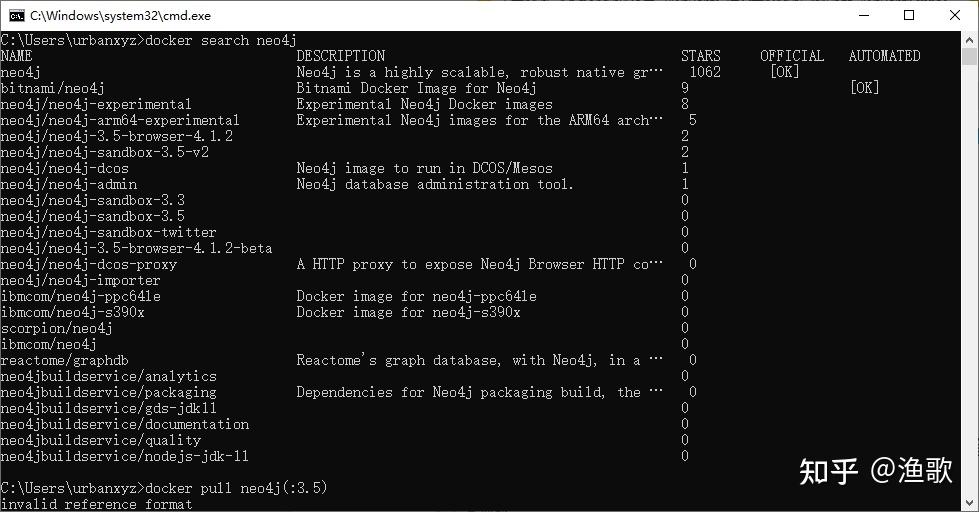The height and width of the screenshot is (512, 979).
Task: Click the DESCRIPTION column header
Action: click(341, 56)
